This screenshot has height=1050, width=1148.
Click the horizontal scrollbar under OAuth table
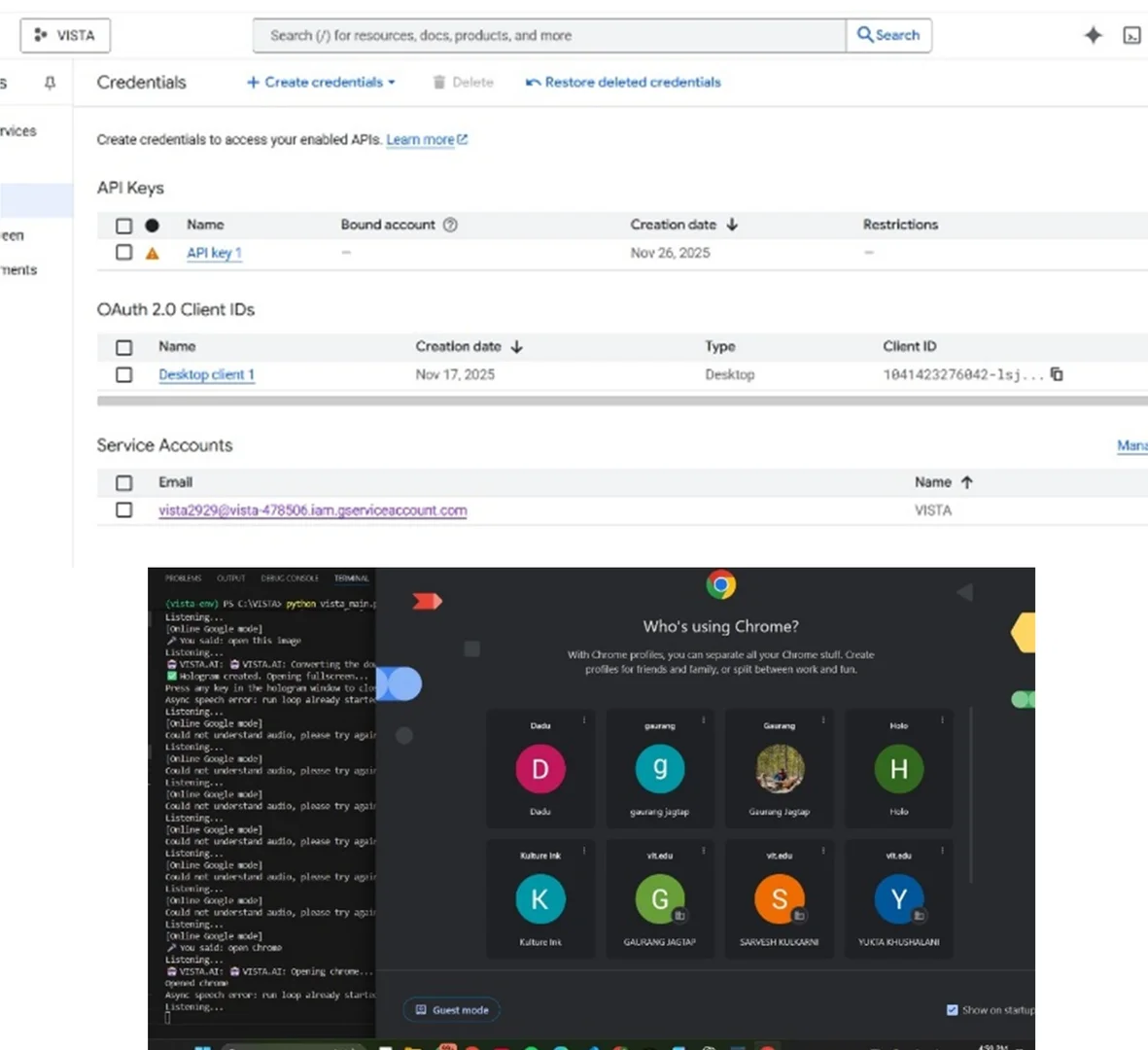pos(622,401)
